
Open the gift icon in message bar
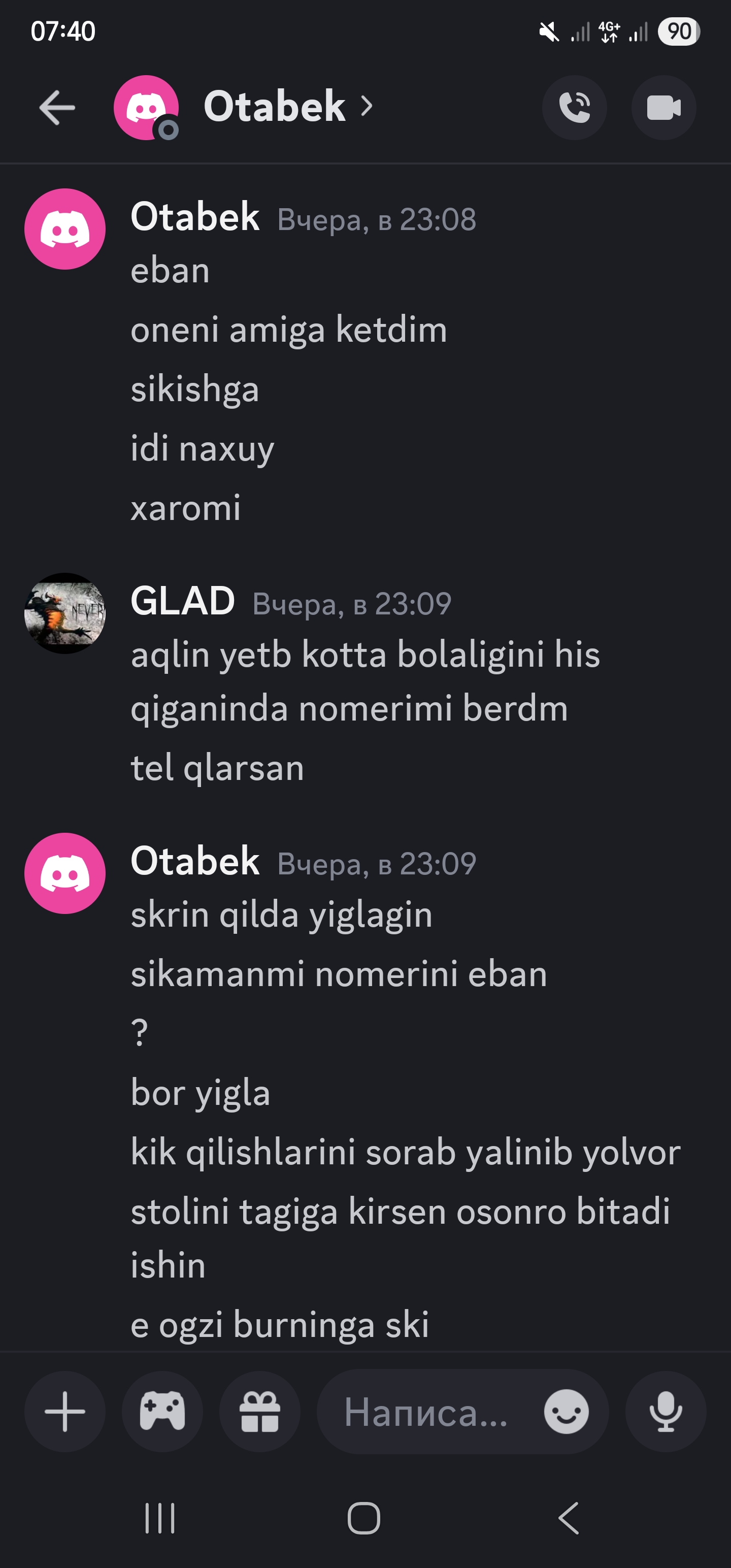260,1412
